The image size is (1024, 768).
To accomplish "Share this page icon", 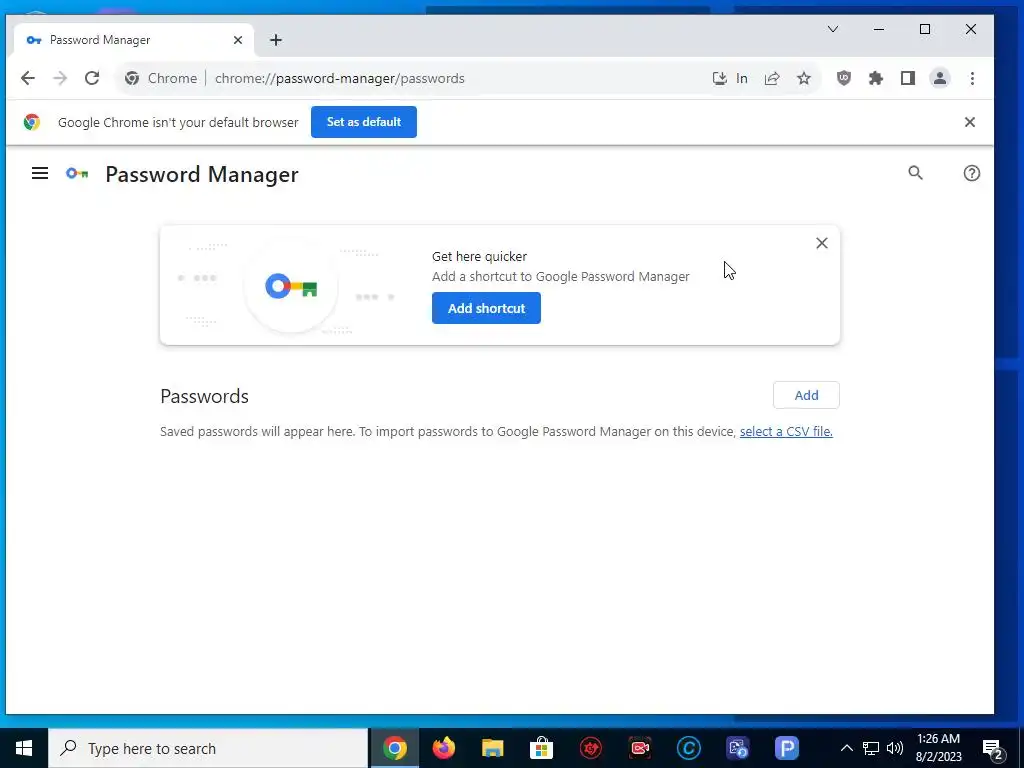I will click(x=772, y=78).
